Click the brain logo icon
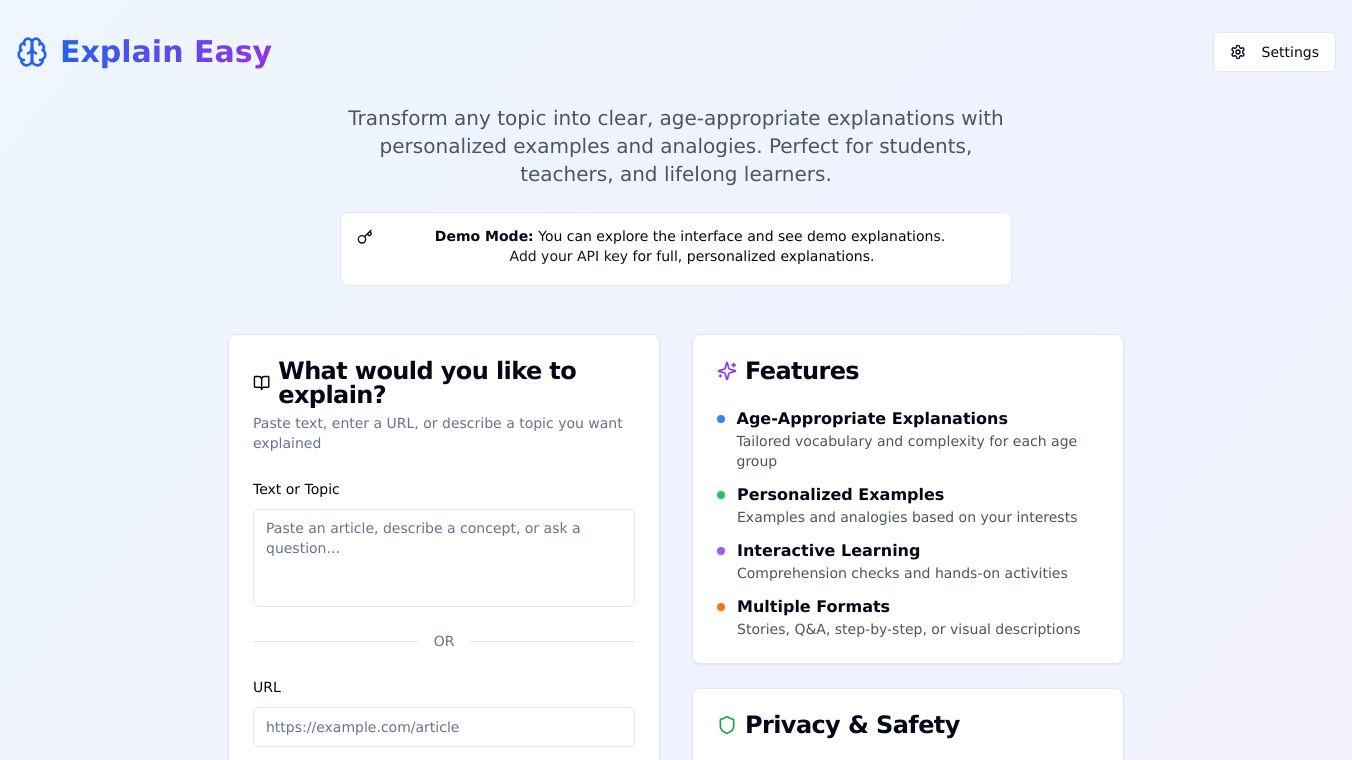The width and height of the screenshot is (1352, 760). point(32,52)
